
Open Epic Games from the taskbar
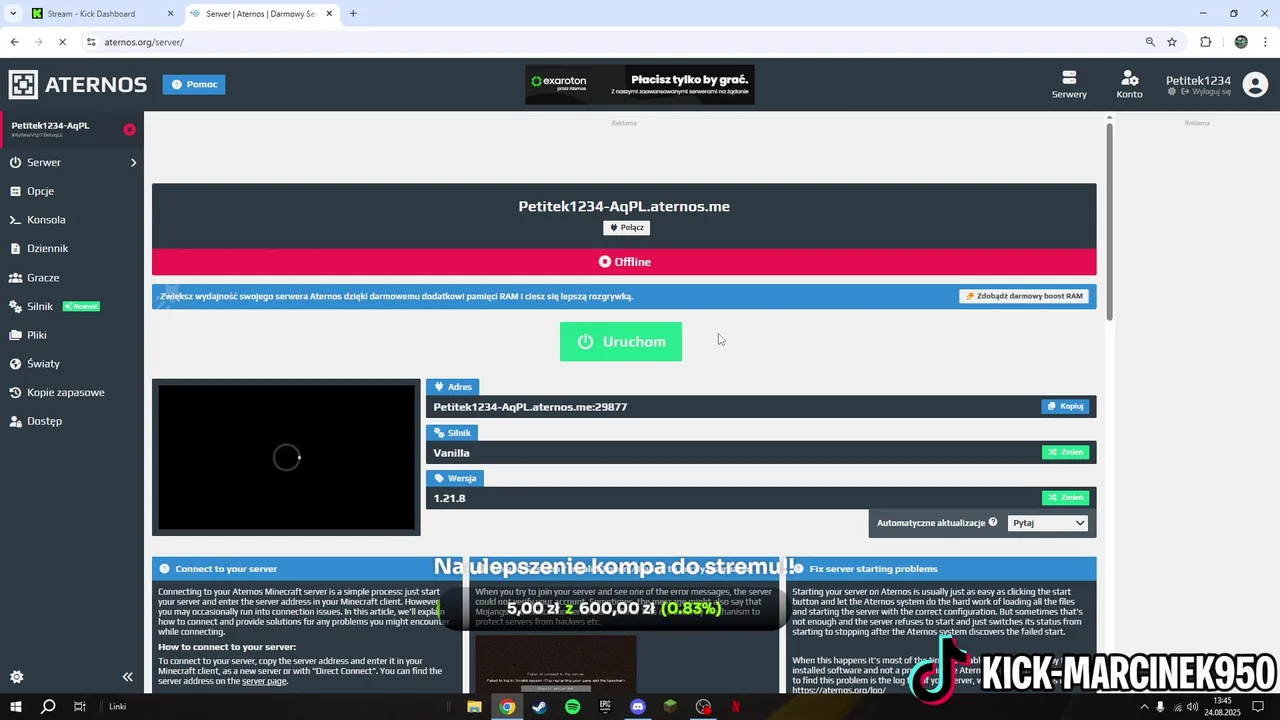605,706
